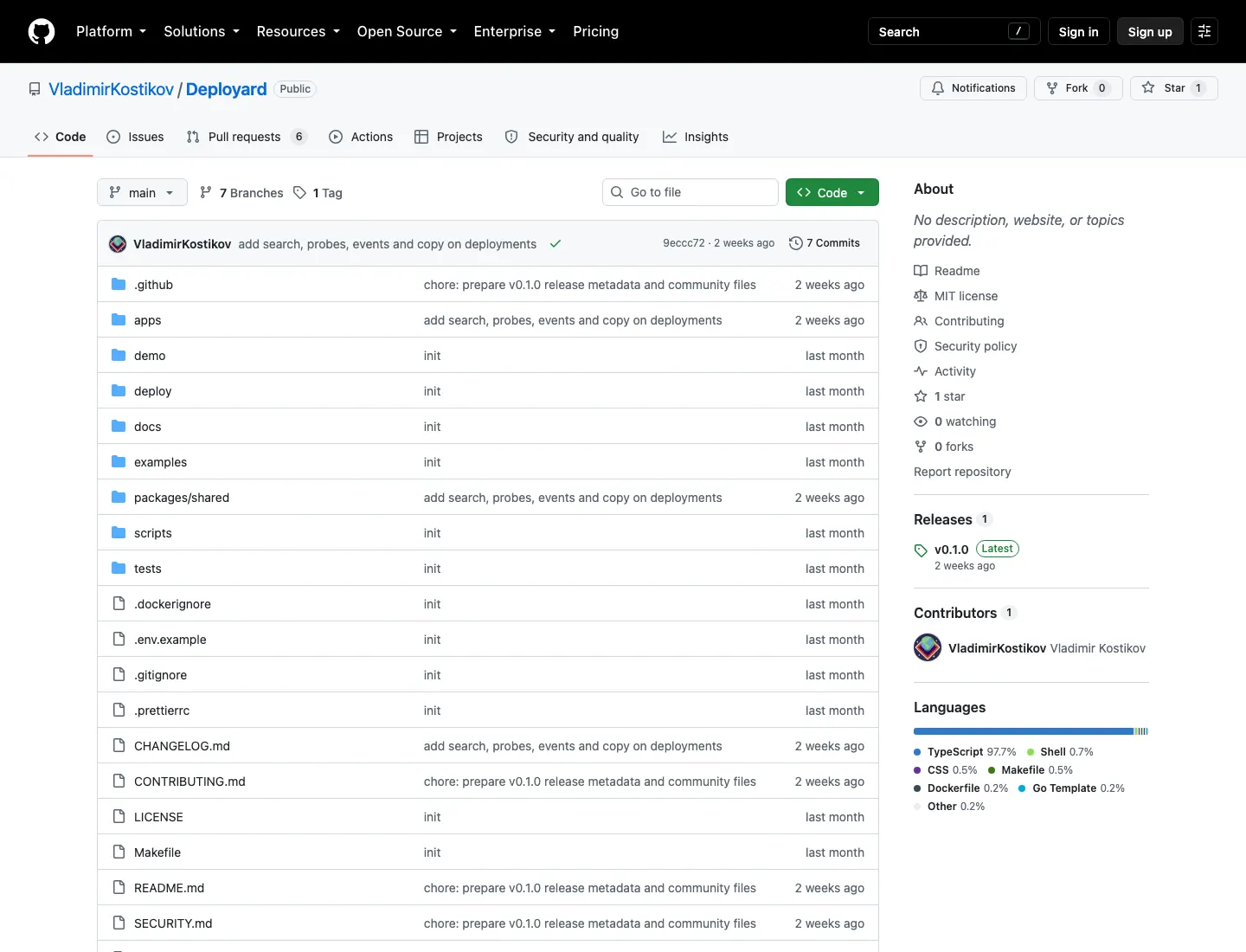Click the tests folder icon
The height and width of the screenshot is (952, 1246).
pos(119,568)
